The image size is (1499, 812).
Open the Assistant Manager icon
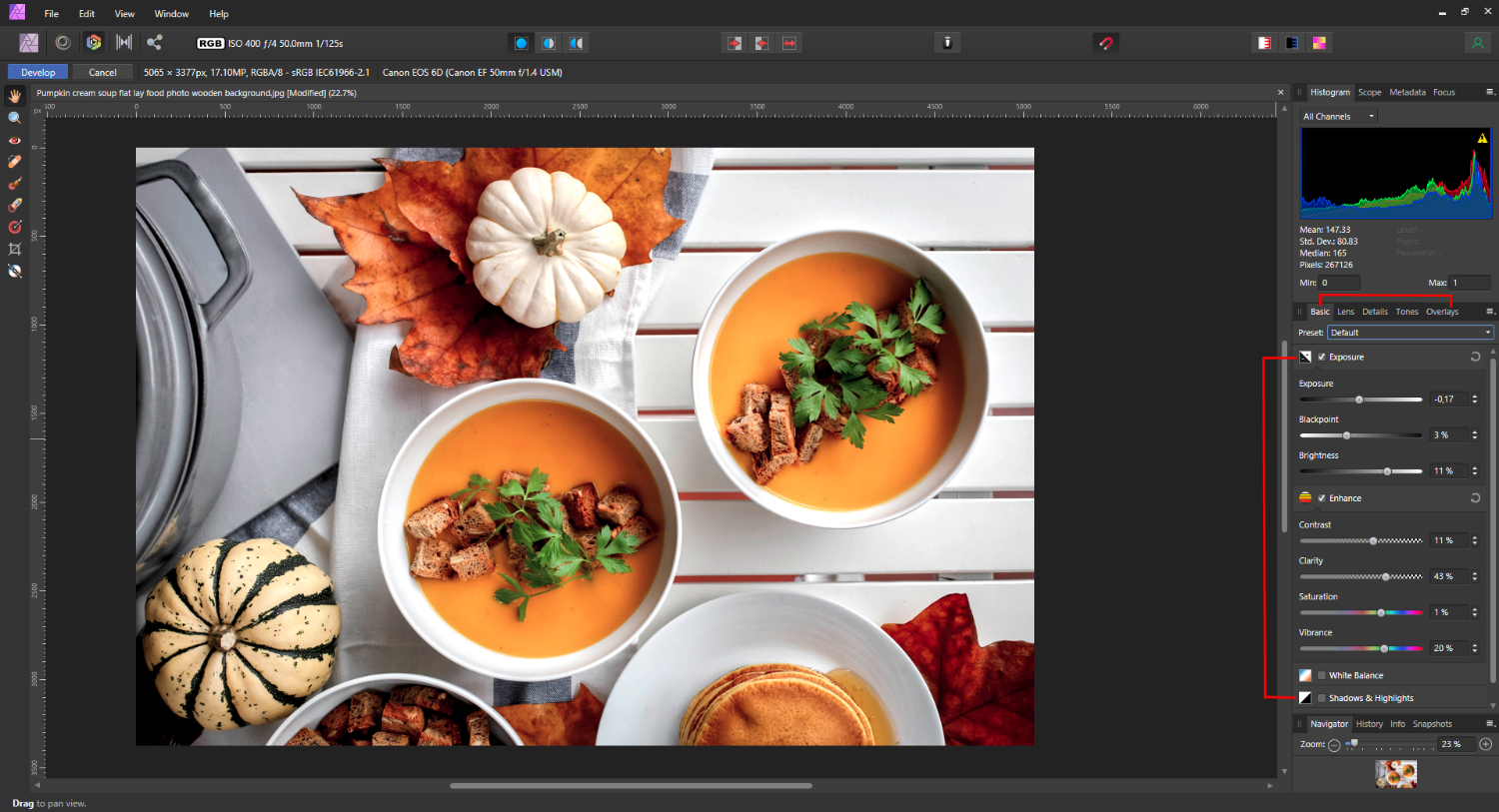[x=947, y=42]
